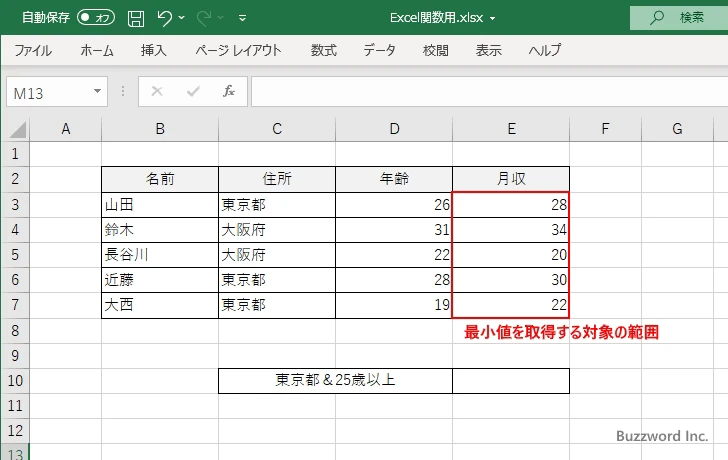Select the 東京都 cell in 山田's row
Screen dimensions: 728x460
click(x=277, y=205)
